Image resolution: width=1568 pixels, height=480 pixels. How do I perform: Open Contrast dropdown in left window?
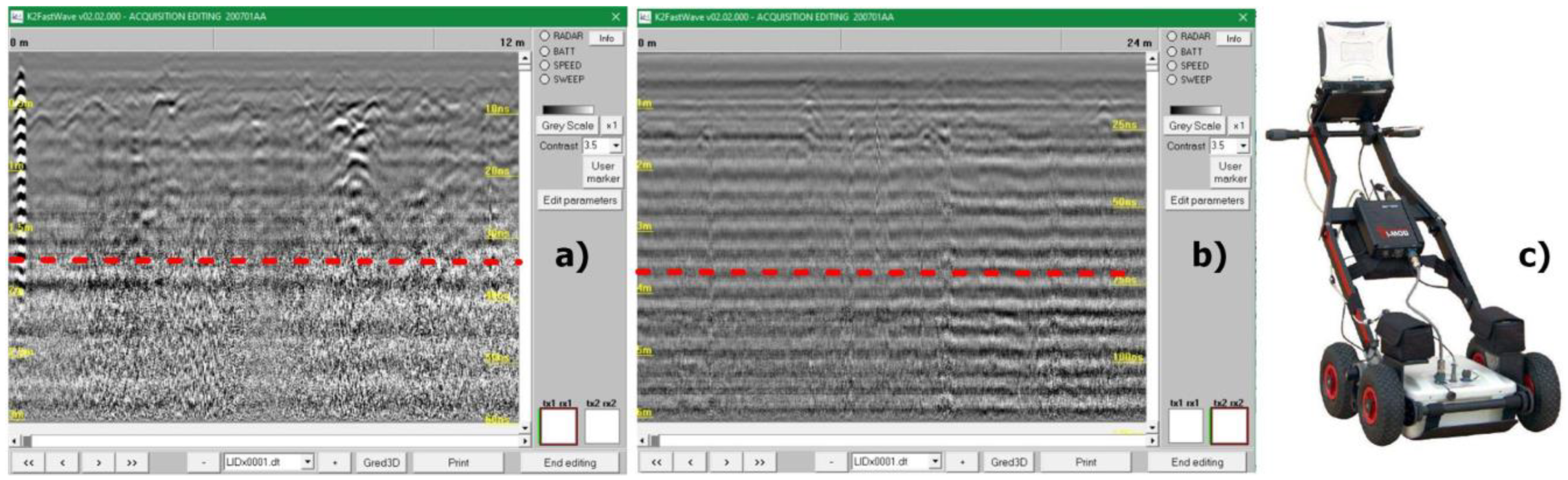615,146
